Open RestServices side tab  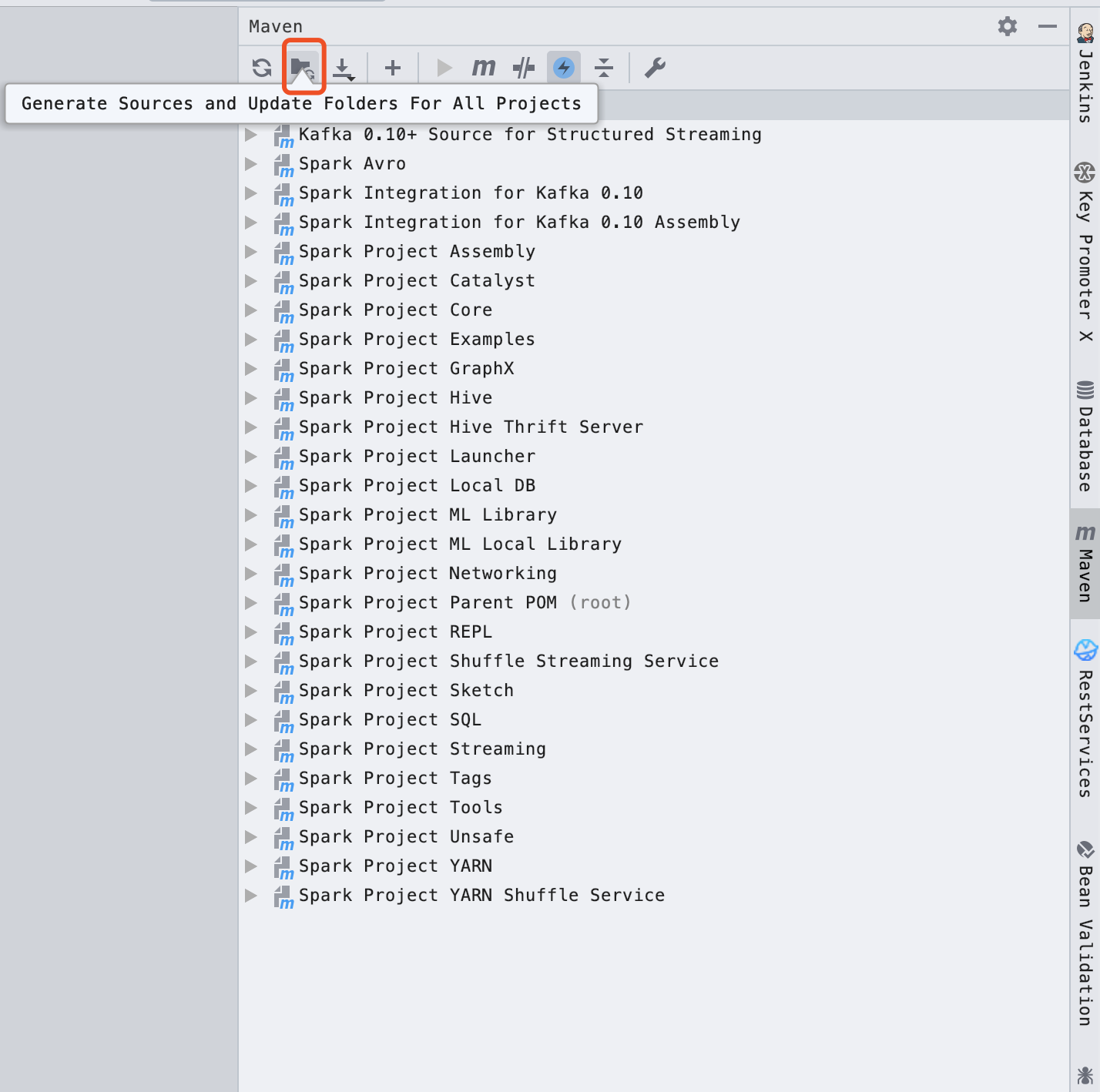(x=1085, y=718)
